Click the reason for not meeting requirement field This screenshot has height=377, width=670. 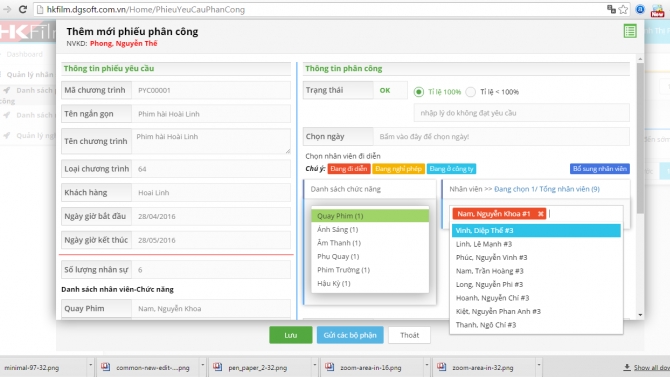521,113
